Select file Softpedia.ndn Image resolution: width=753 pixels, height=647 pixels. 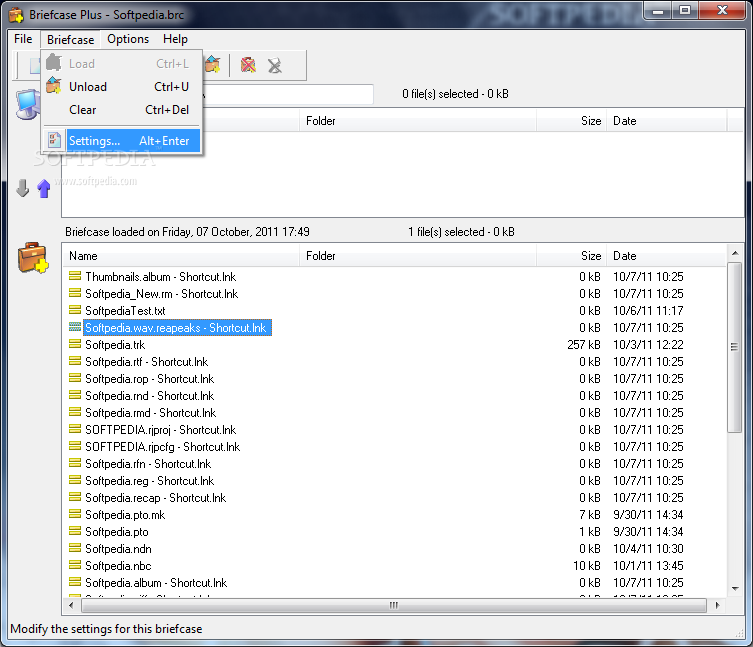coord(118,549)
